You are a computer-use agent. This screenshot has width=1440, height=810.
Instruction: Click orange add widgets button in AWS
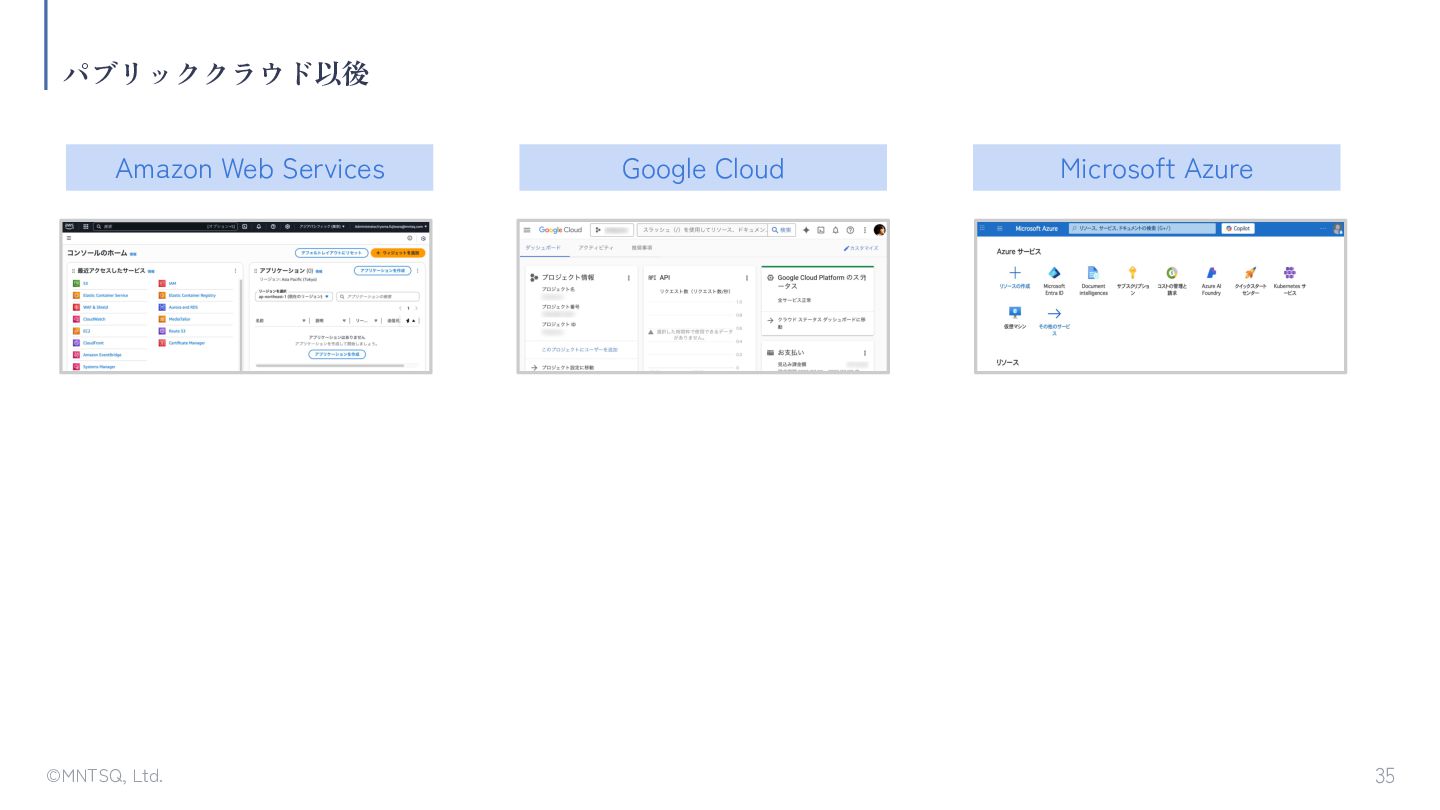tap(398, 253)
